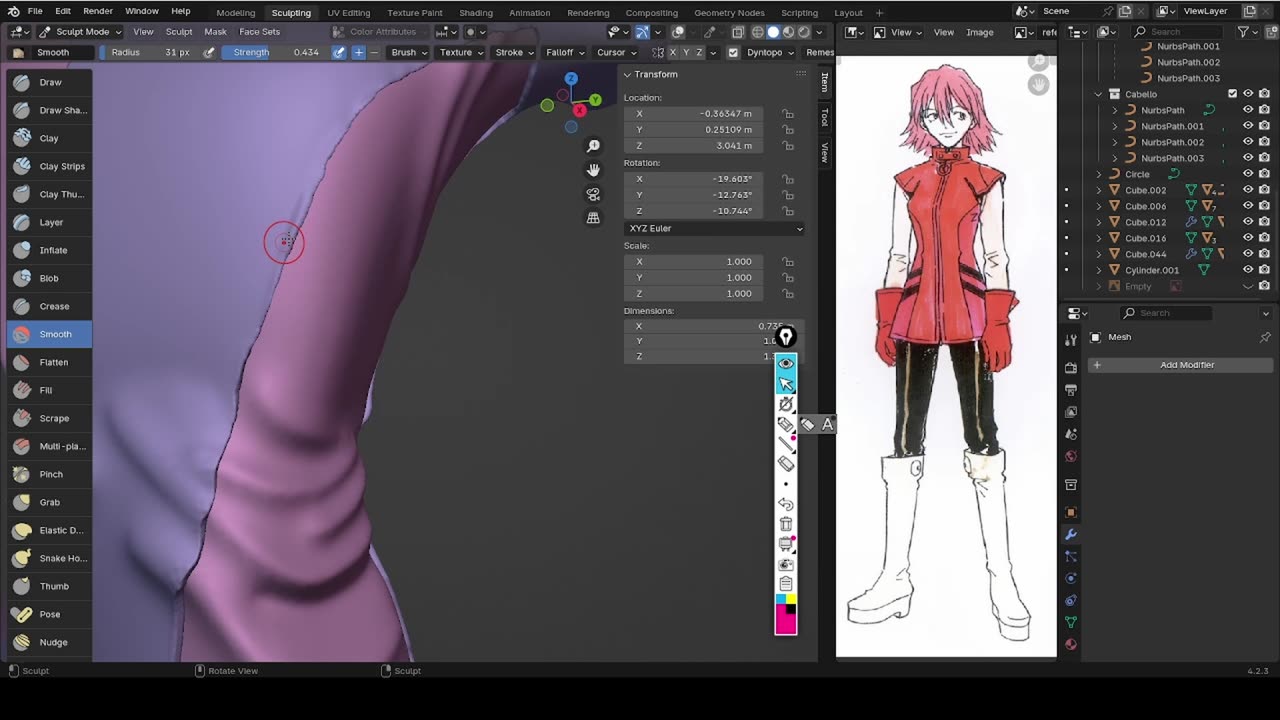Toggle the camera view icon
Image resolution: width=1280 pixels, height=720 pixels.
(x=593, y=194)
